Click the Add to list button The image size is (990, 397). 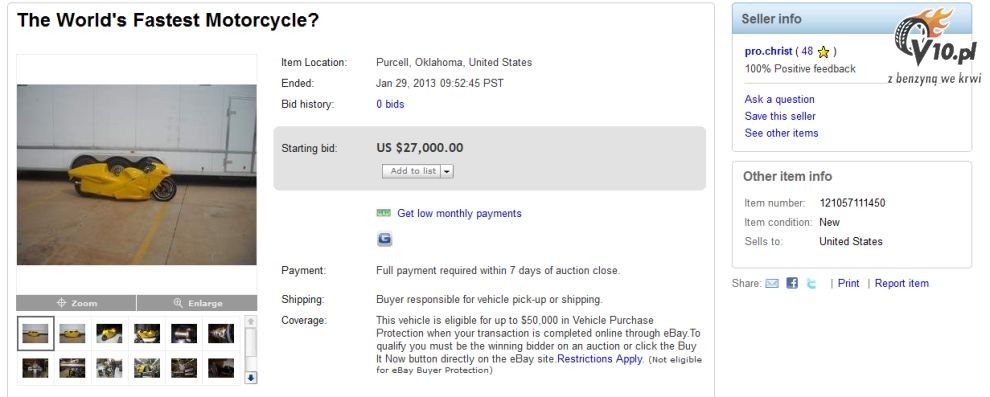(412, 171)
